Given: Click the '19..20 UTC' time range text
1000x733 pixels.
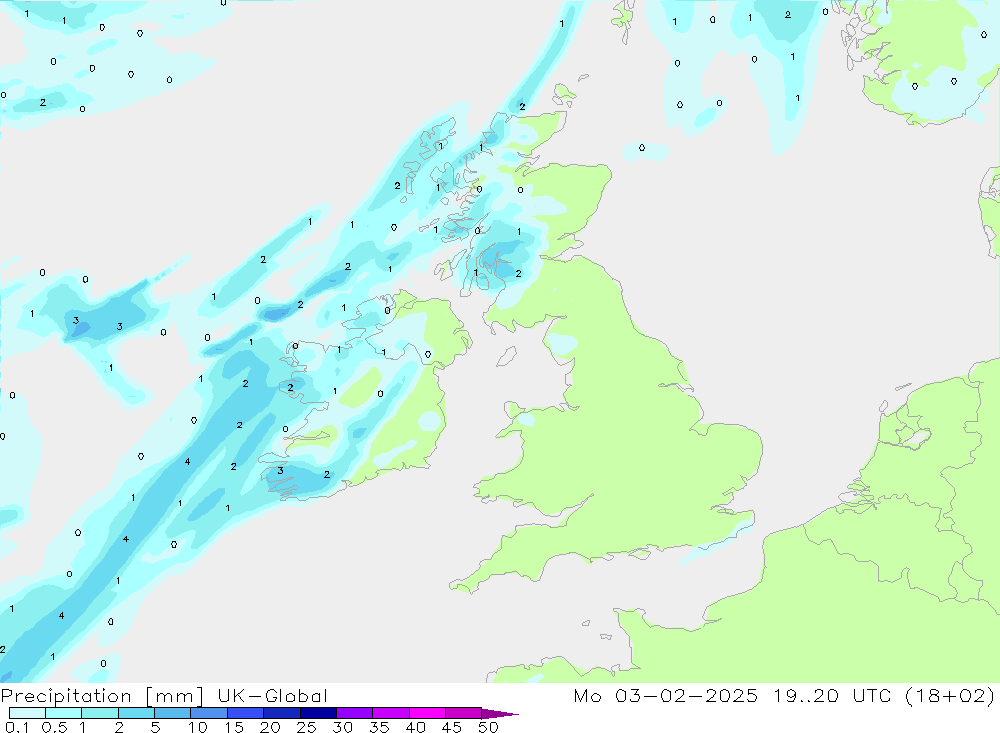Looking at the screenshot, I should tap(832, 695).
